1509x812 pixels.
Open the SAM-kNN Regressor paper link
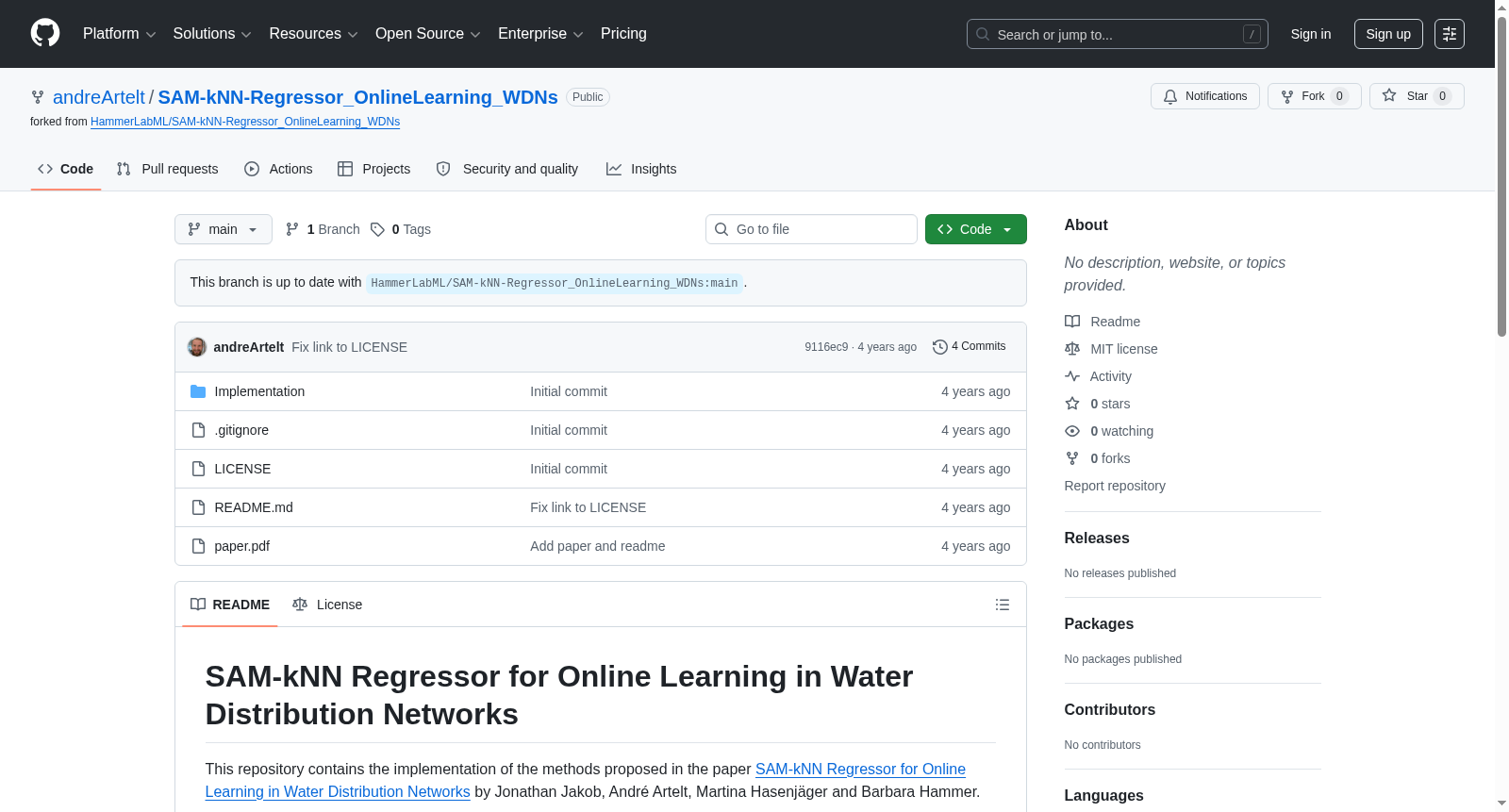(586, 781)
